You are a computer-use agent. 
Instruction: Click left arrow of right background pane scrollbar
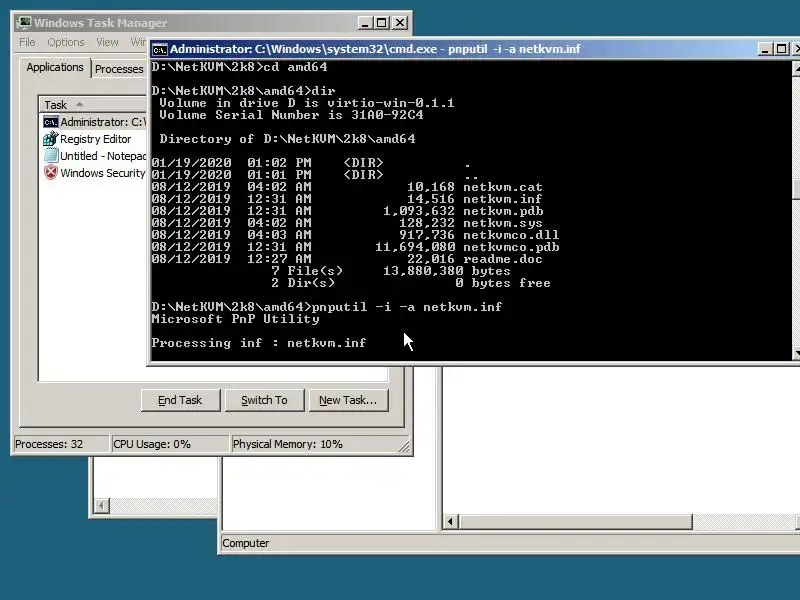[450, 521]
